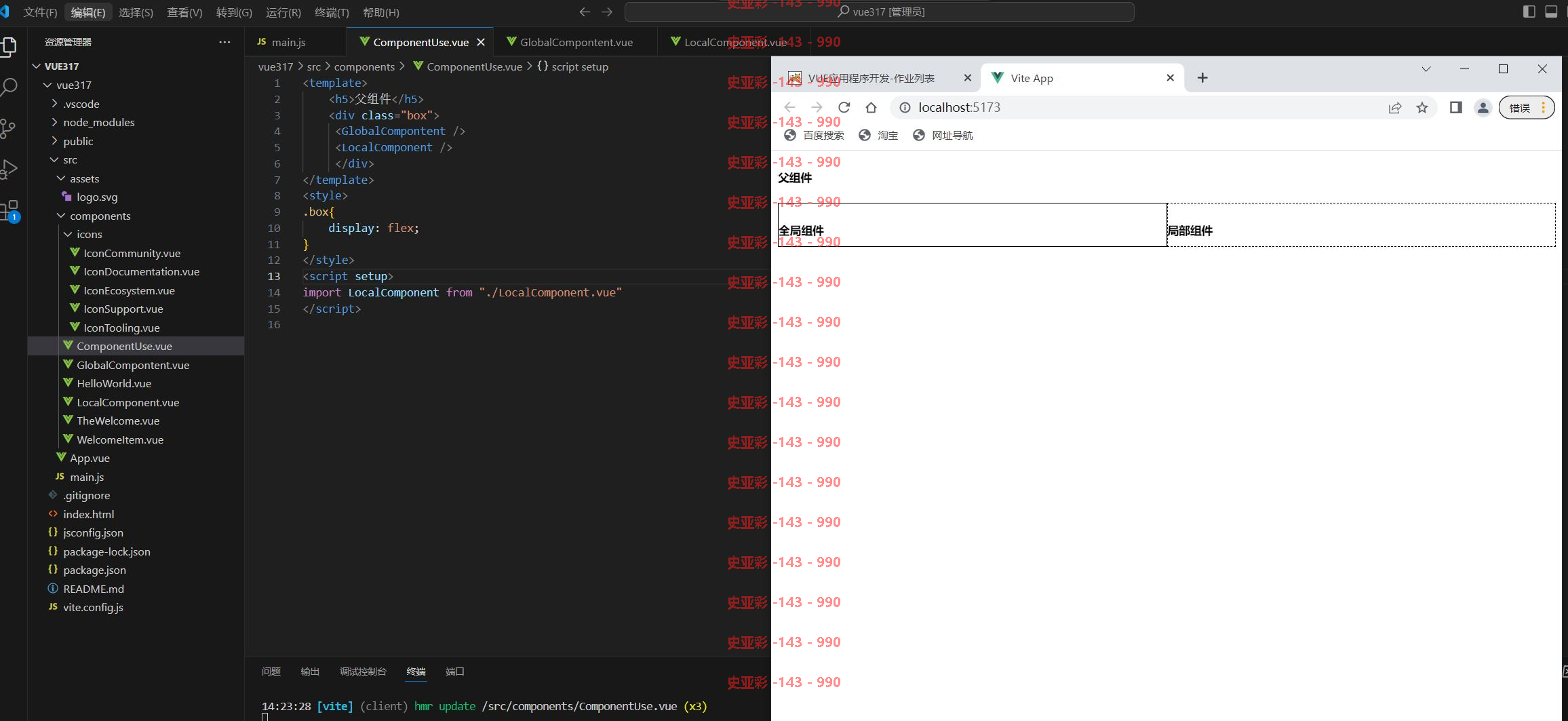This screenshot has width=1568, height=721.
Task: Open 终端(T) menu
Action: coord(332,12)
